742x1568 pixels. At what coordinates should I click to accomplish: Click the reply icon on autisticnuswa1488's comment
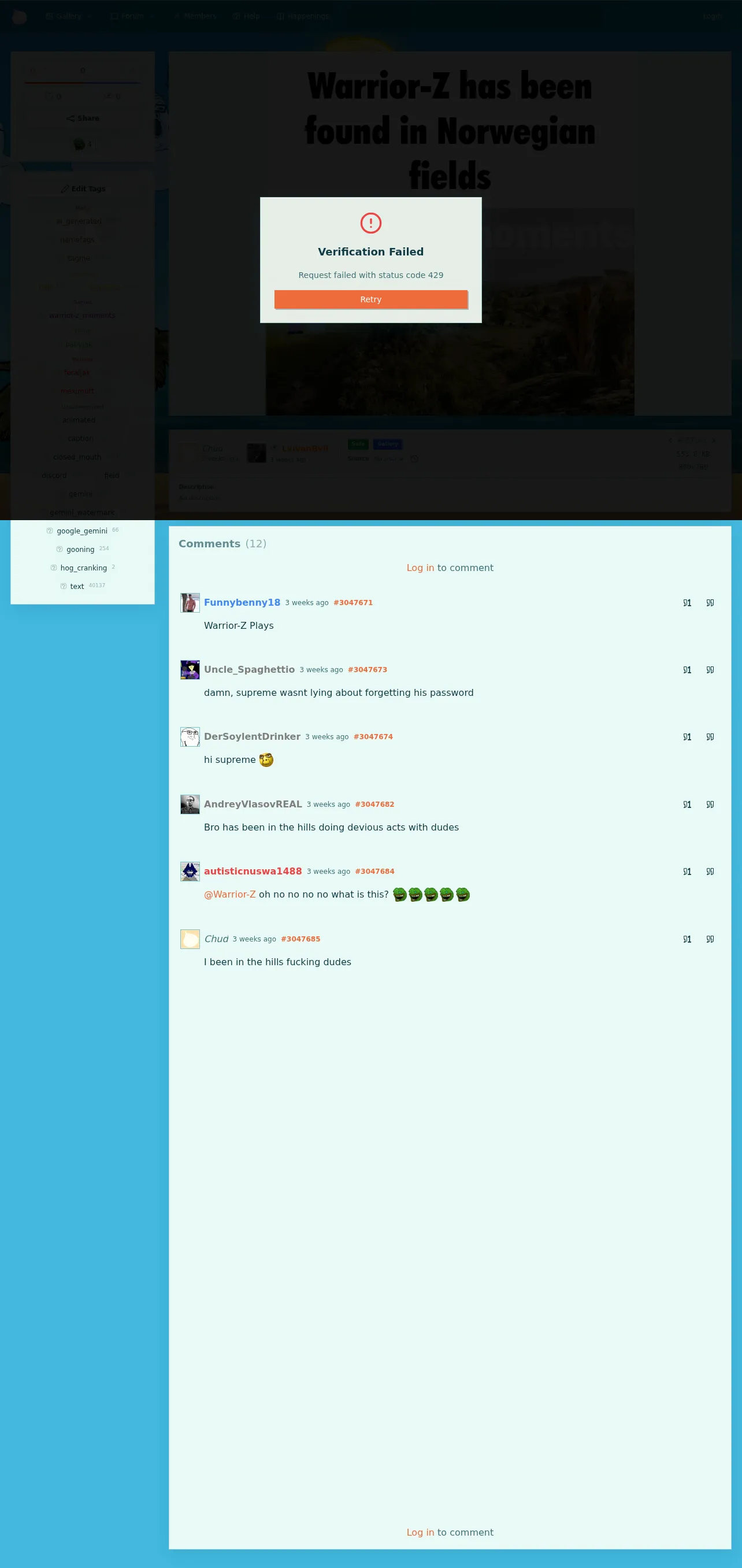pyautogui.click(x=687, y=871)
